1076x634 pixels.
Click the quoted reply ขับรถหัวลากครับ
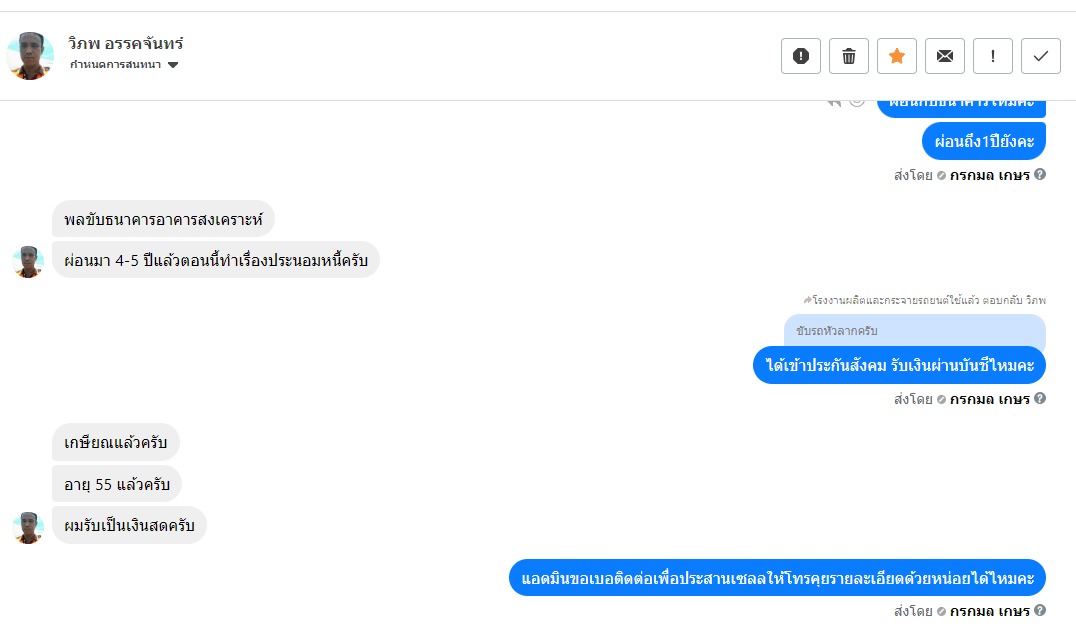[914, 331]
